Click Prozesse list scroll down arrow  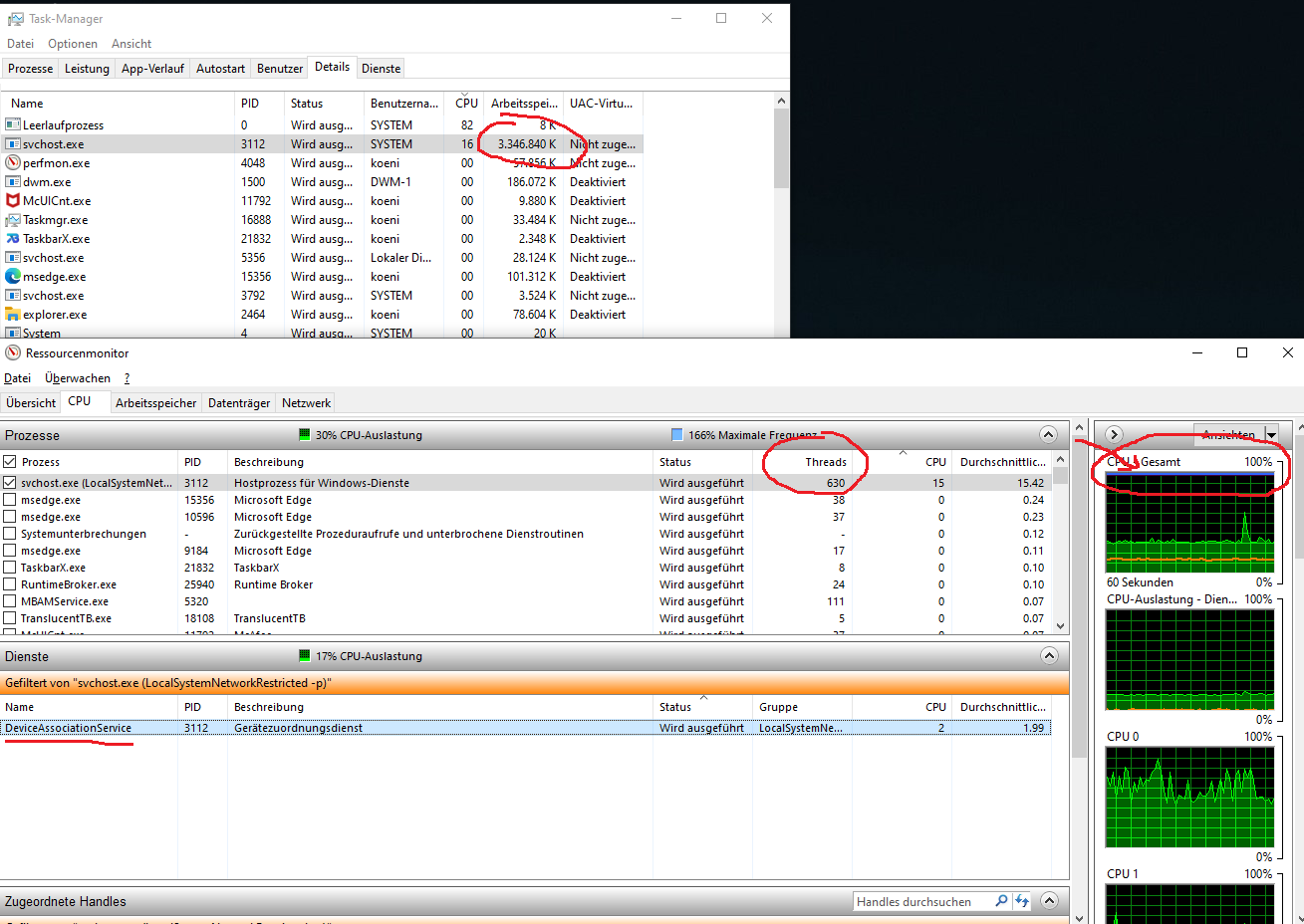pyautogui.click(x=1060, y=626)
